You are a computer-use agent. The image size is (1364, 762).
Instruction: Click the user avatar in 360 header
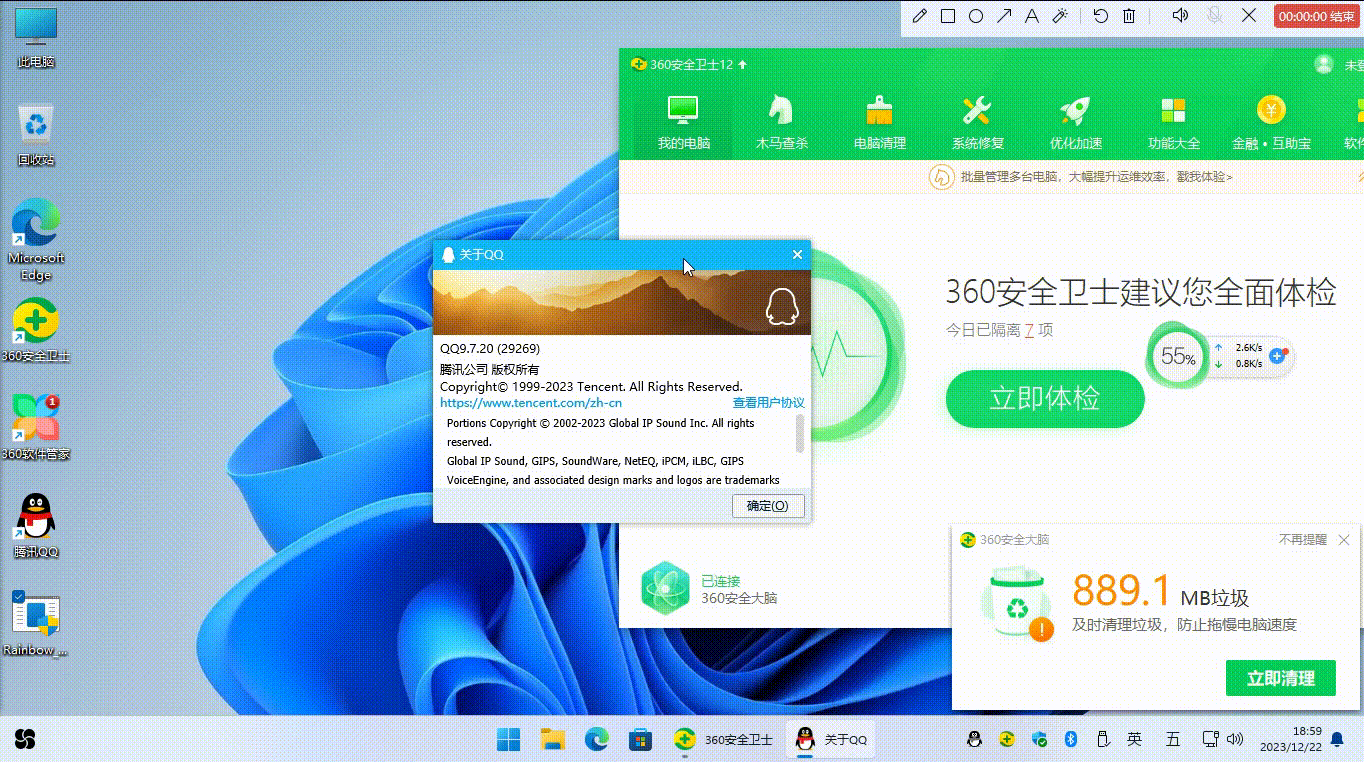click(x=1324, y=64)
